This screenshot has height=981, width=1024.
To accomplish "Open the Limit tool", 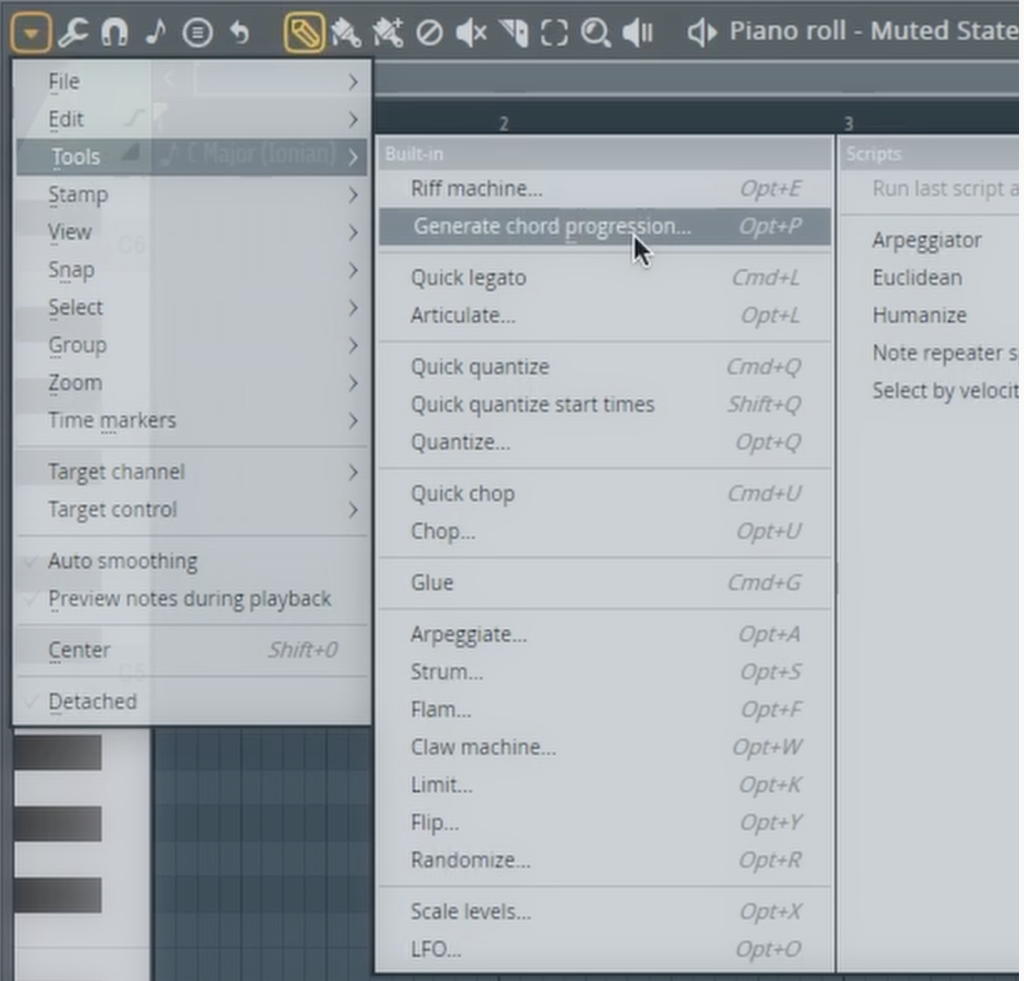I will [x=605, y=785].
